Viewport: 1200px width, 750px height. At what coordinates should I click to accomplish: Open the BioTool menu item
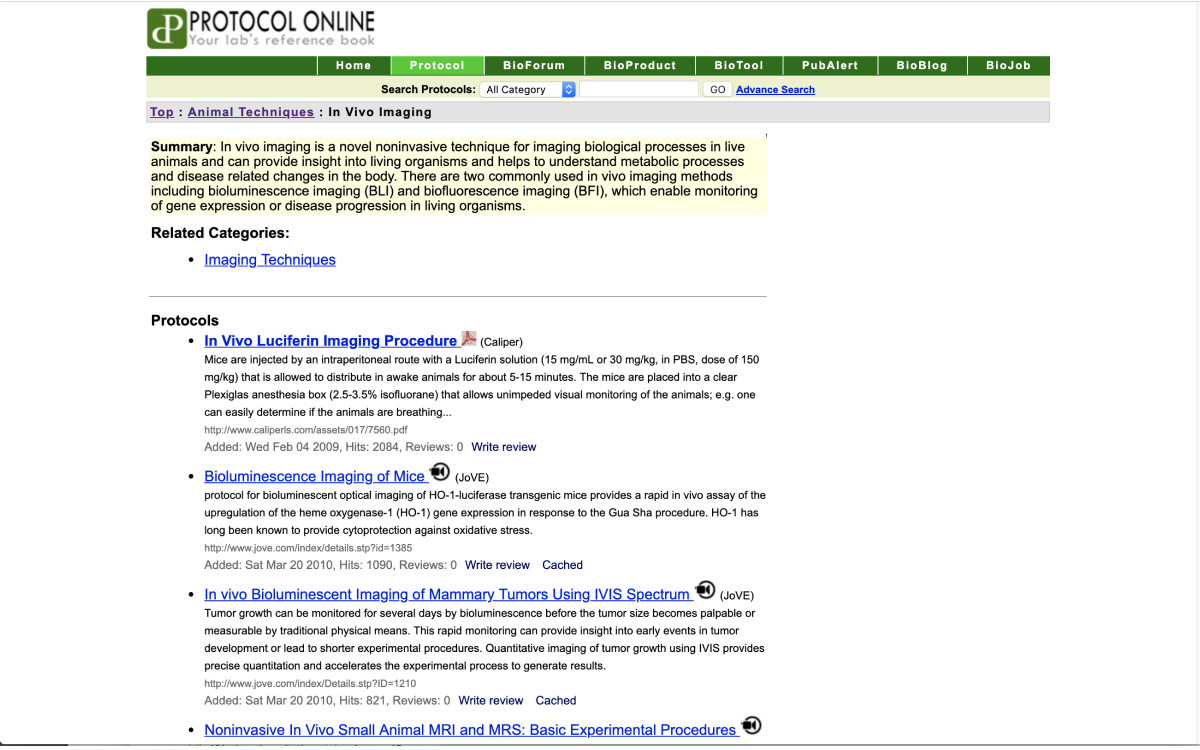(738, 66)
